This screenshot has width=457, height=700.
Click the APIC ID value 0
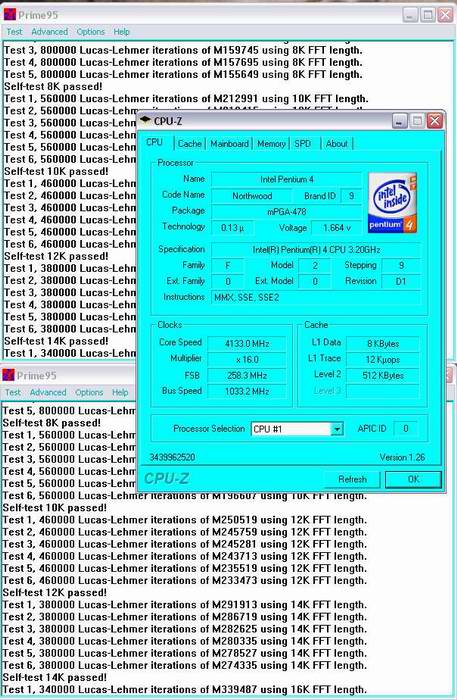point(405,429)
